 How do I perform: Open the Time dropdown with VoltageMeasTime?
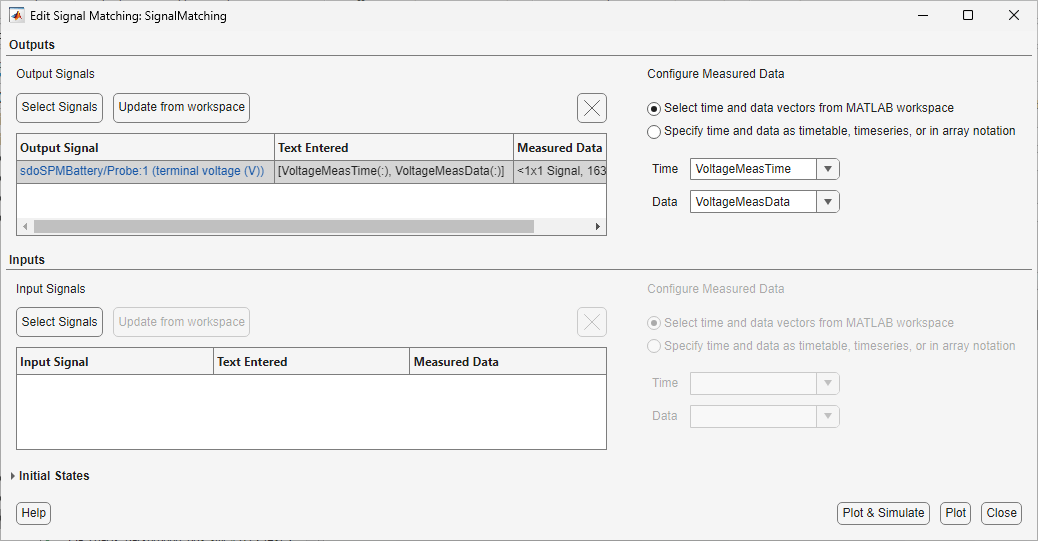click(827, 169)
